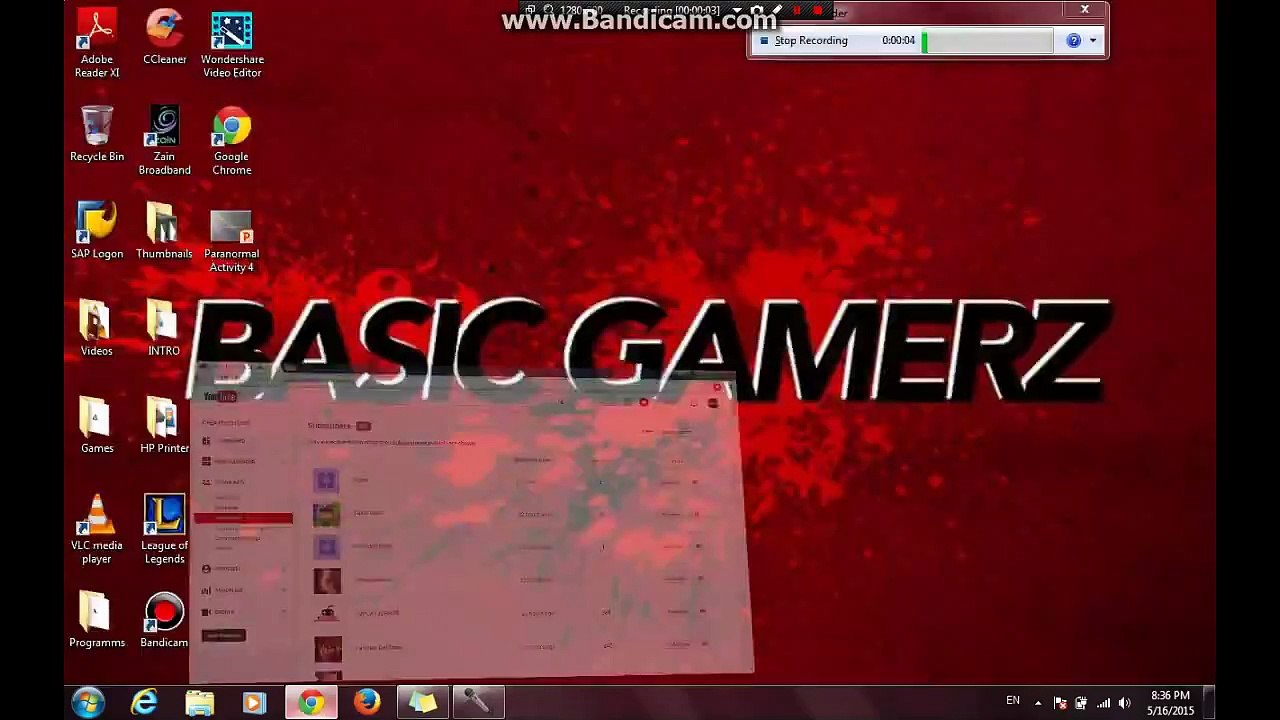Image resolution: width=1280 pixels, height=720 pixels.
Task: Open the volume speaker tray icon
Action: [1125, 703]
